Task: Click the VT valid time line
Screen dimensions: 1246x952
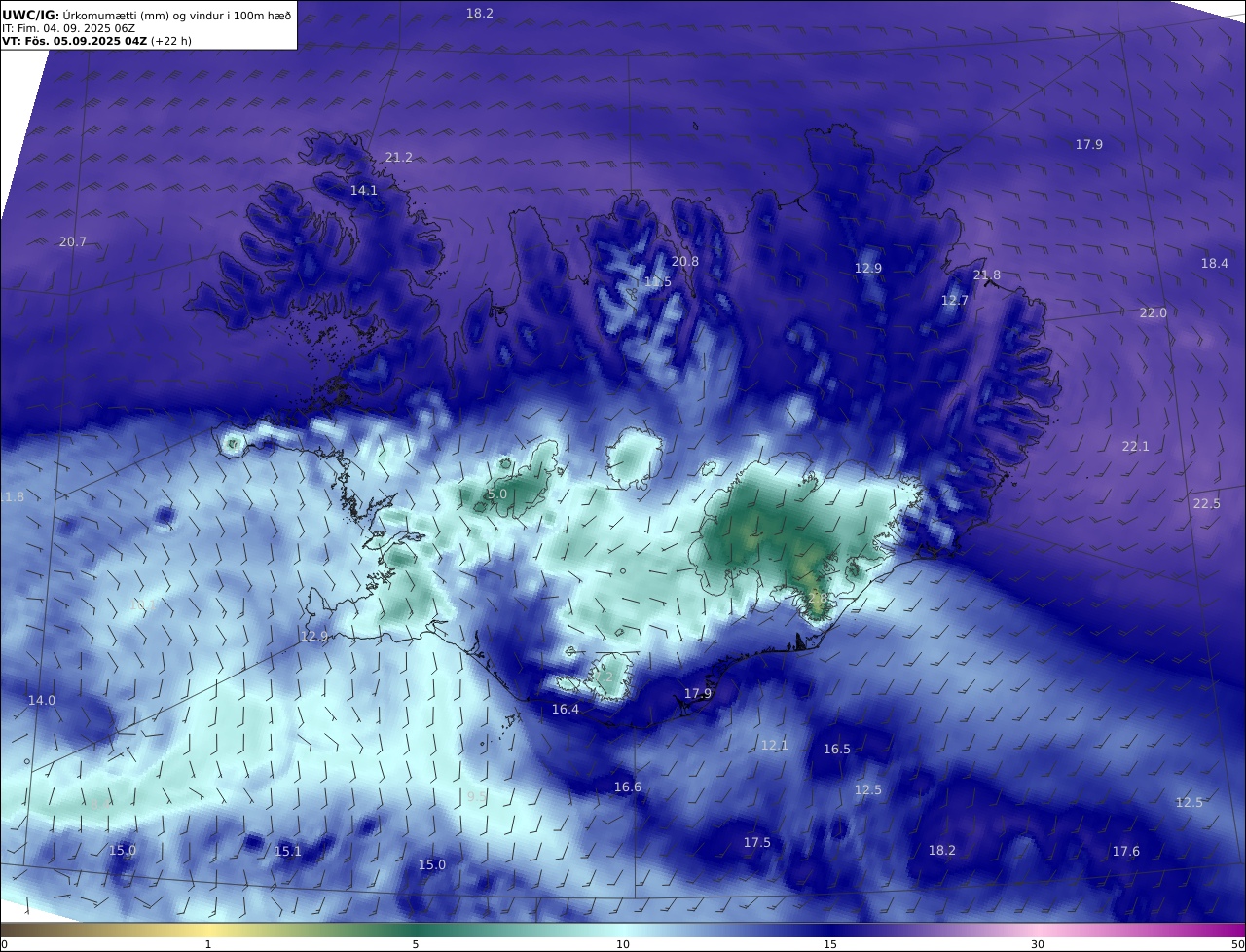Action: point(96,42)
